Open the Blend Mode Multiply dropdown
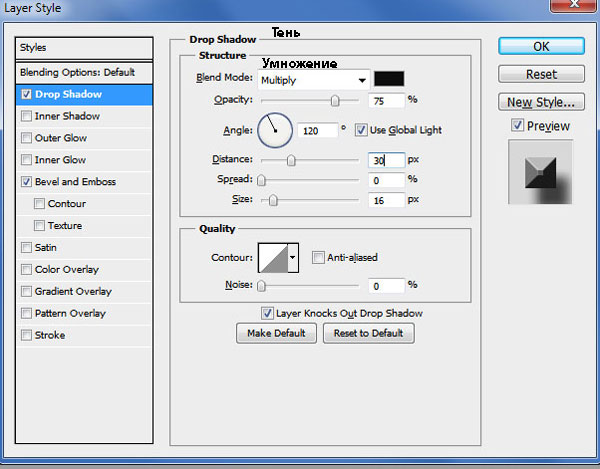Screen dimensions: 600x469 [314, 80]
